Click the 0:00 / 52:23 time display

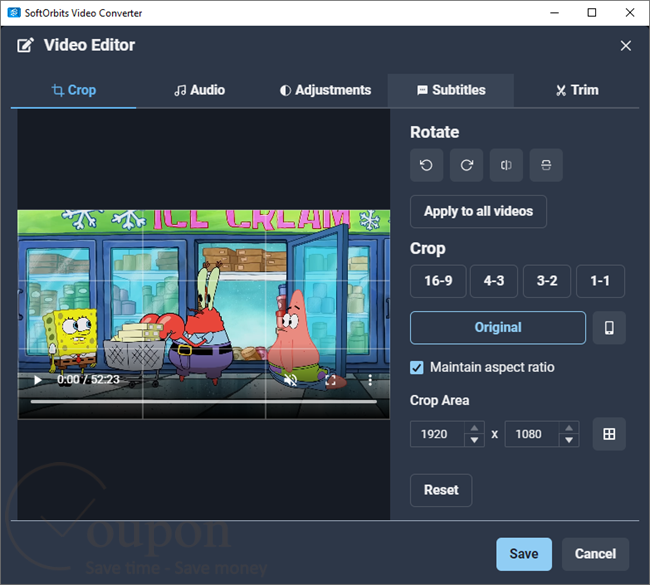(x=88, y=380)
